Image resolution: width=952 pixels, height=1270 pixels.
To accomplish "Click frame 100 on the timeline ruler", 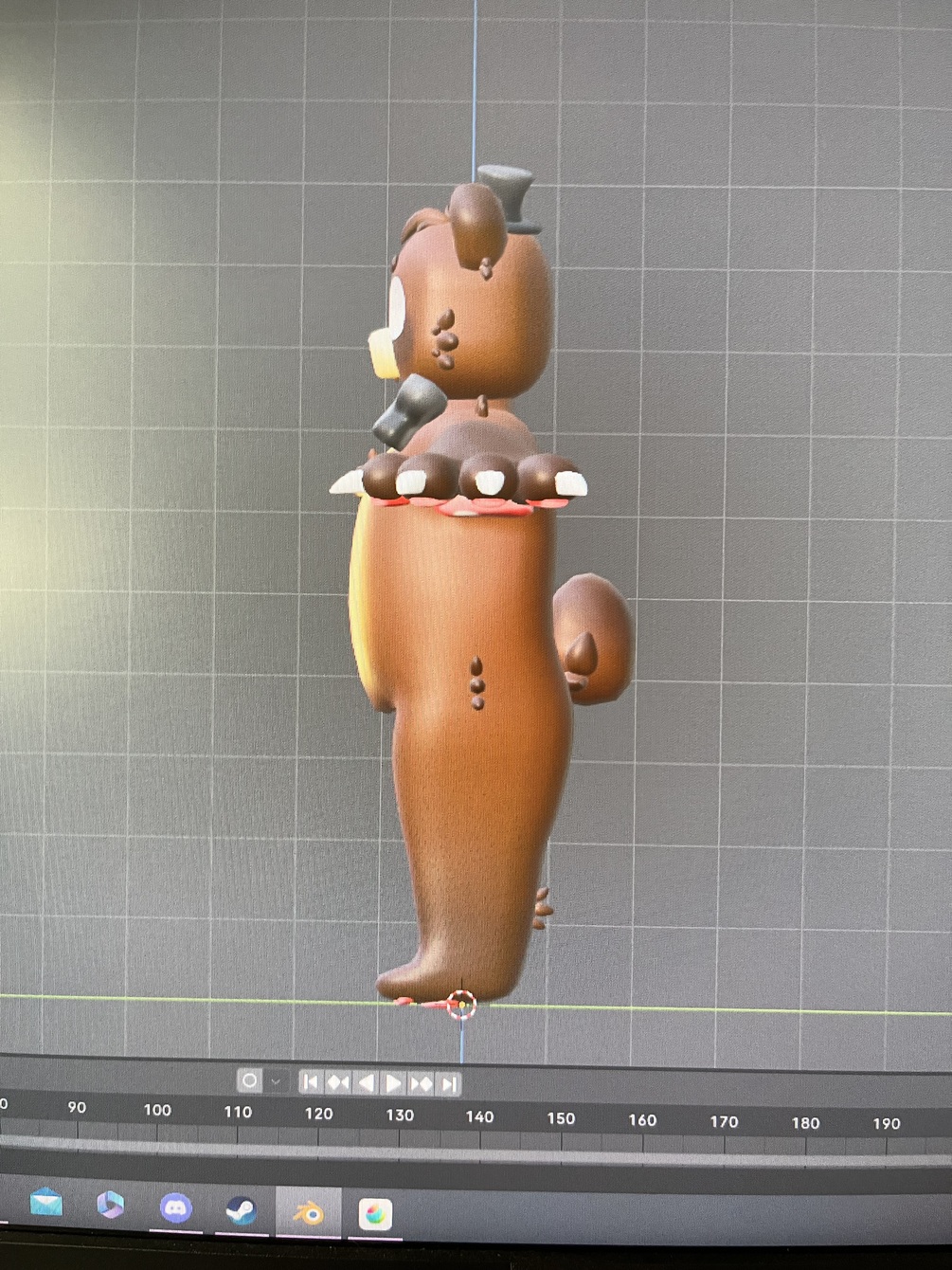I will [x=157, y=1110].
